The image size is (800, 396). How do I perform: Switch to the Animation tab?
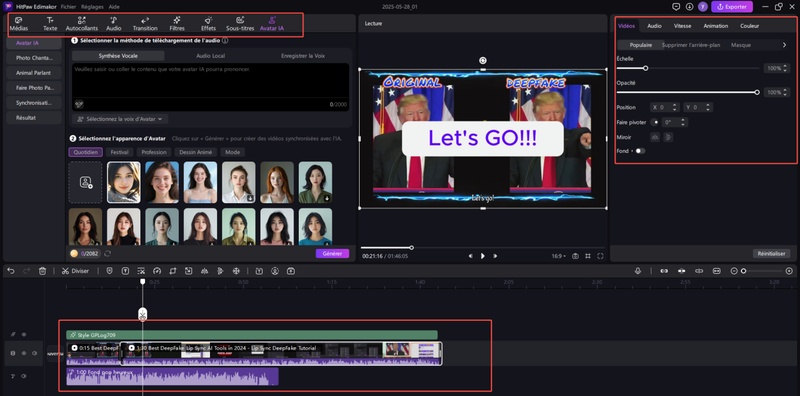coord(716,26)
